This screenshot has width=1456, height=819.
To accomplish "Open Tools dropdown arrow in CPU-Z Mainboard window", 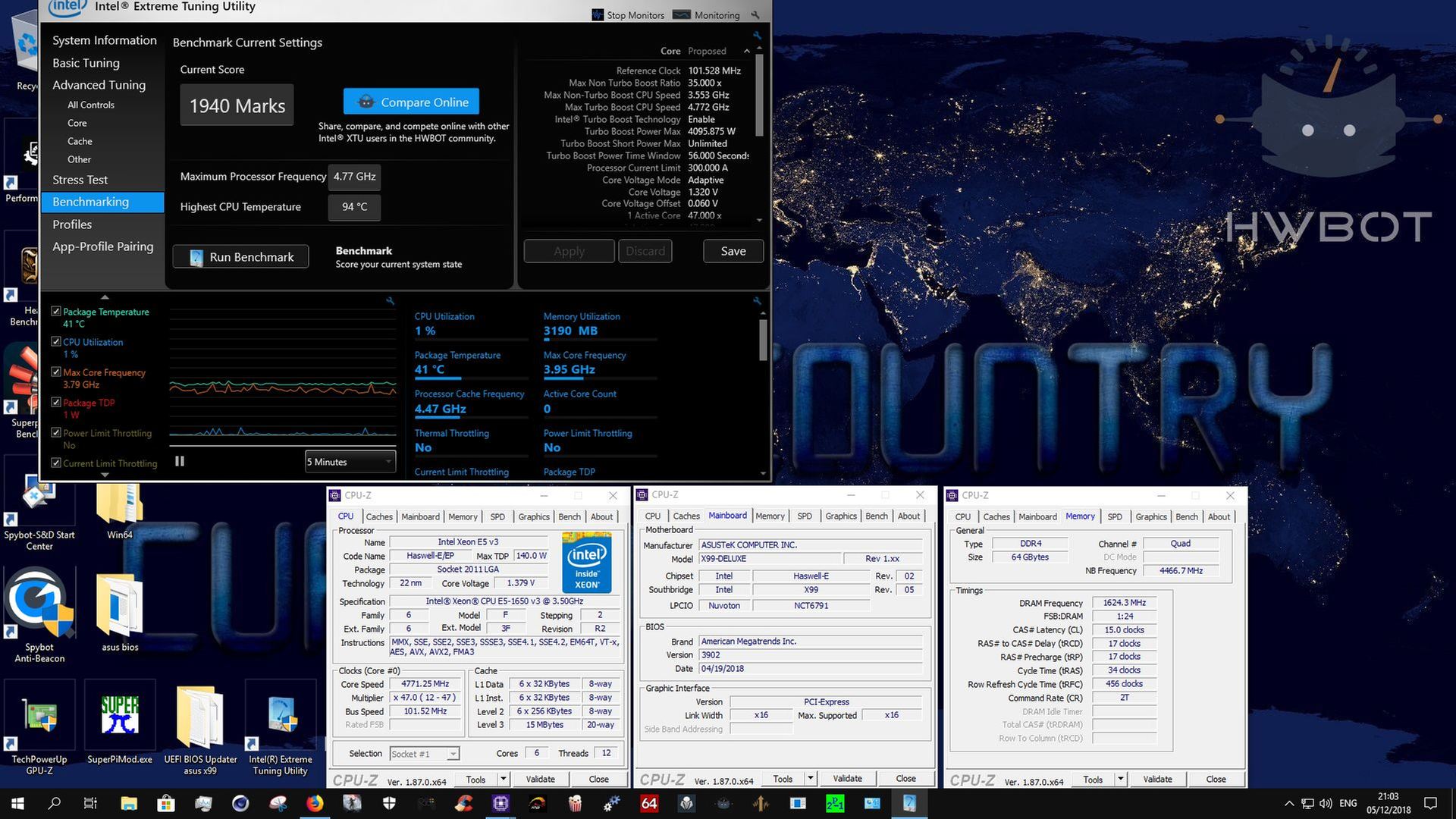I will (x=810, y=779).
